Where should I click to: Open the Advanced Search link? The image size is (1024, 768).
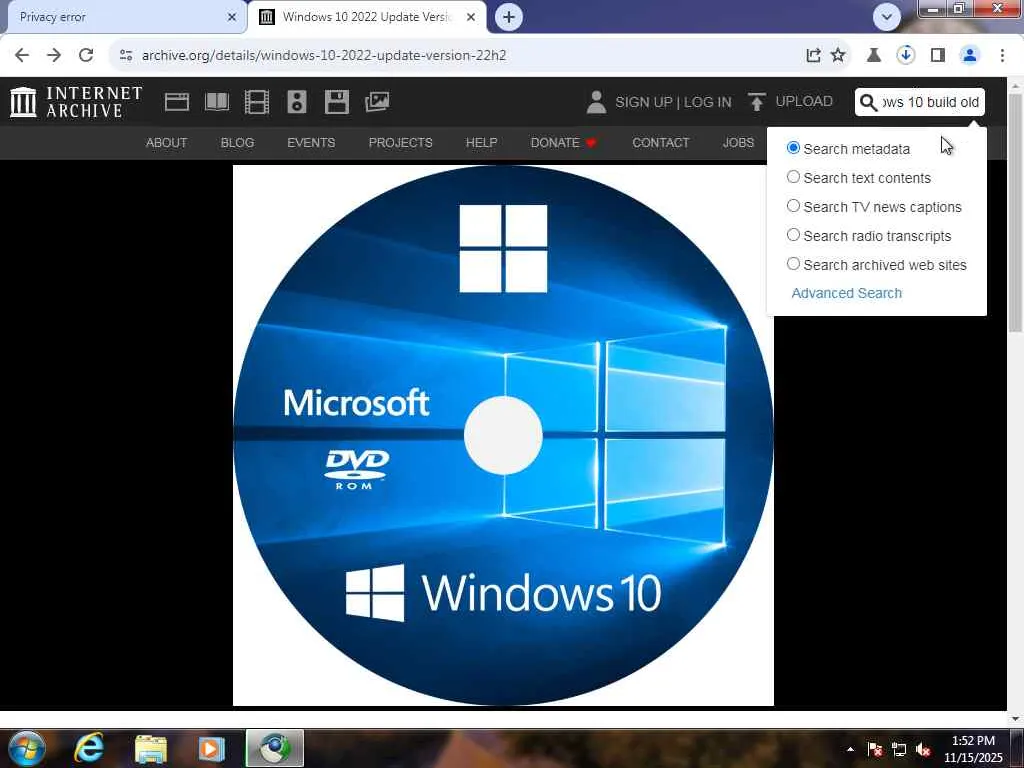click(x=846, y=293)
